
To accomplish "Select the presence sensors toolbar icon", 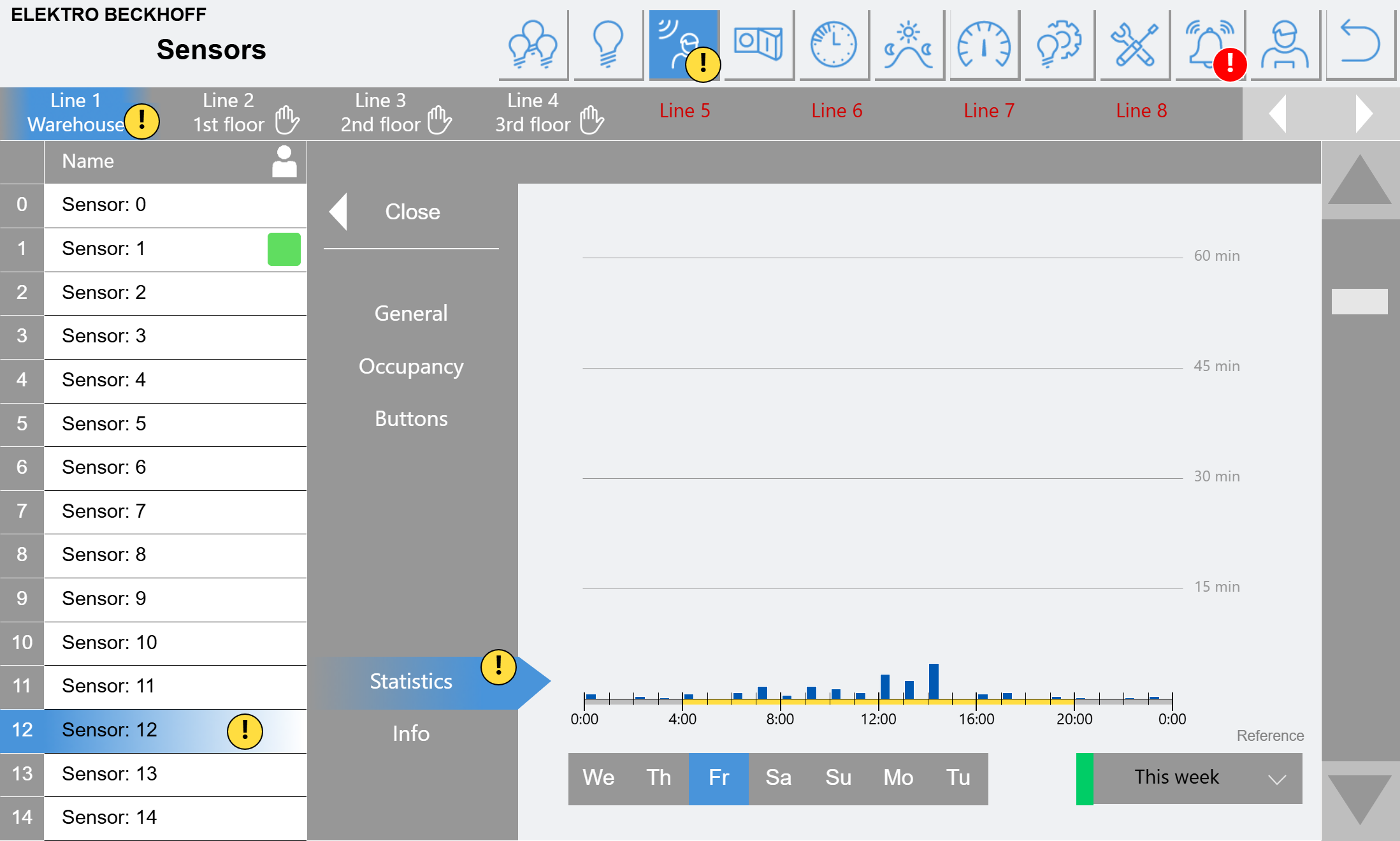I will click(684, 45).
